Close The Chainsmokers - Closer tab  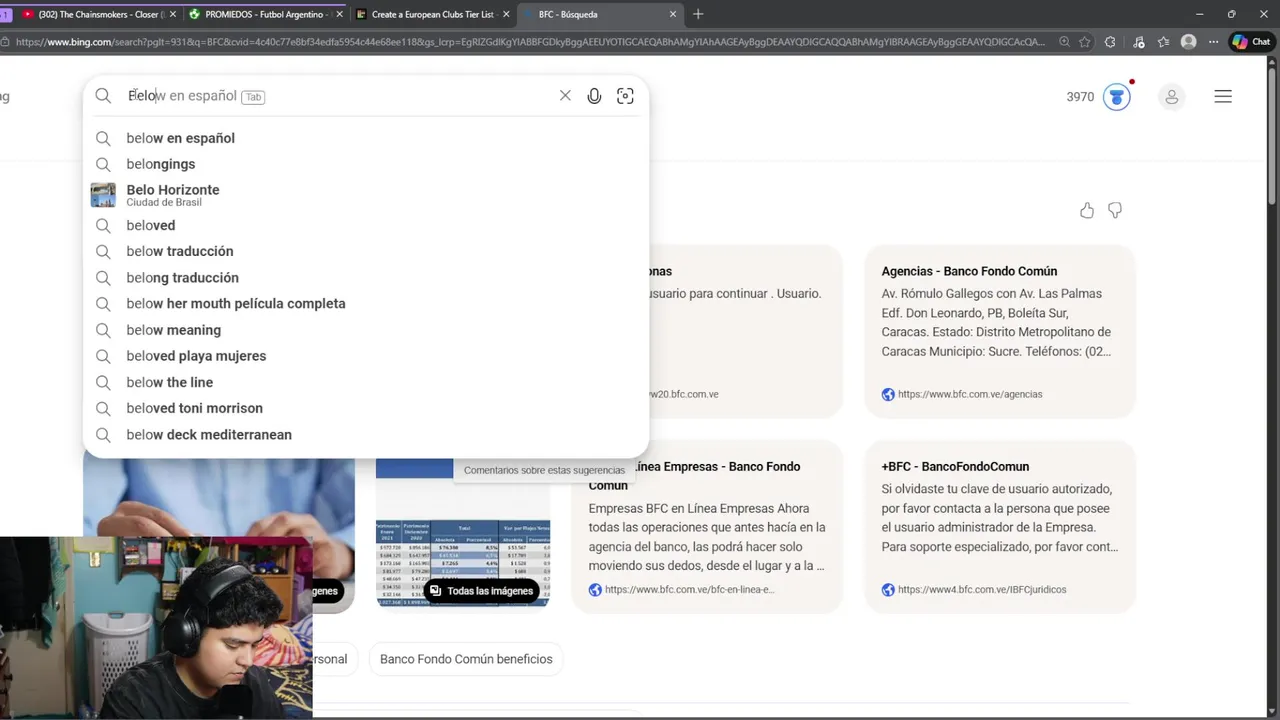173,14
